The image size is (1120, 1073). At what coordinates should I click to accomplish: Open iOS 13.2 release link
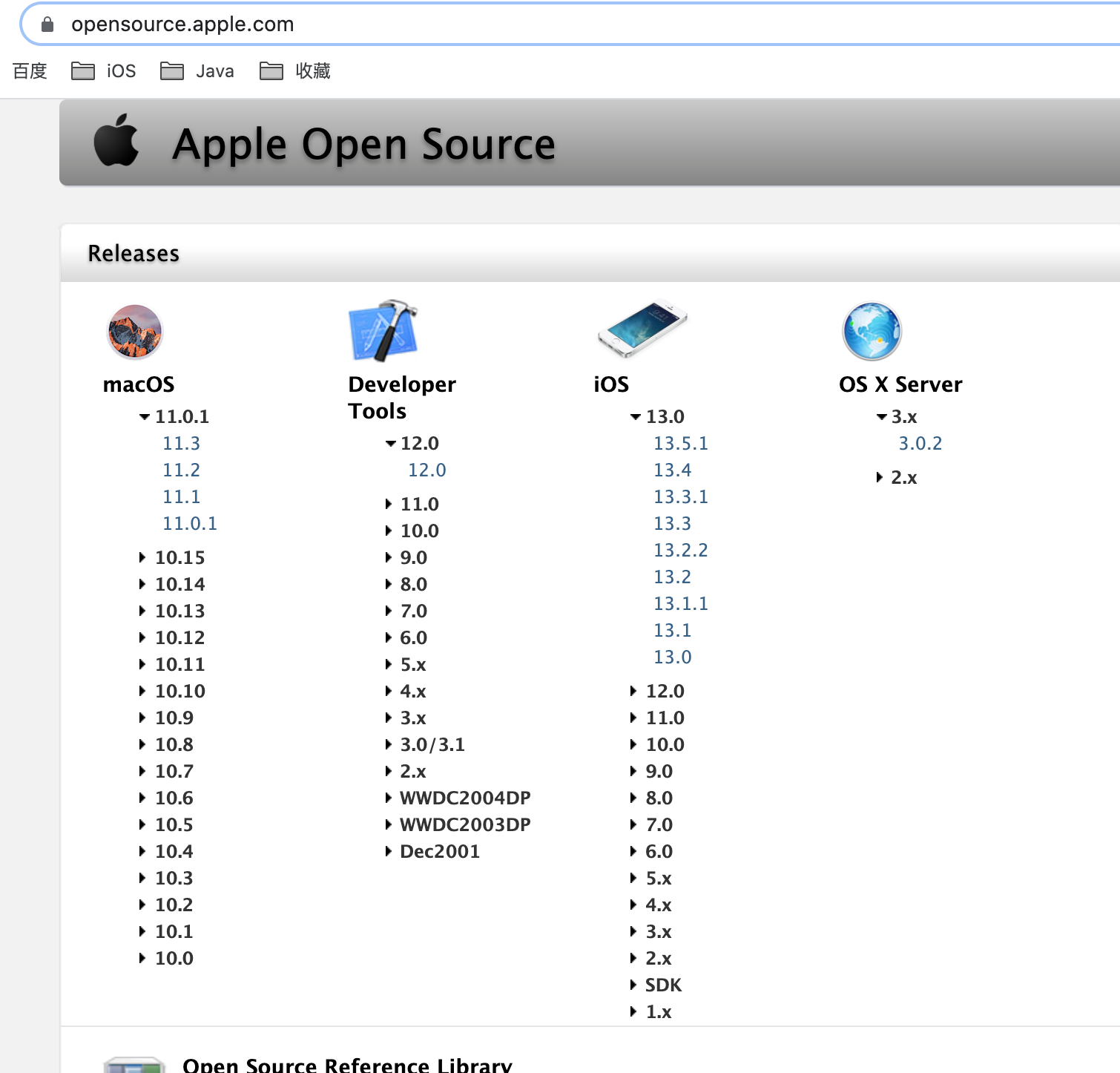pyautogui.click(x=673, y=577)
